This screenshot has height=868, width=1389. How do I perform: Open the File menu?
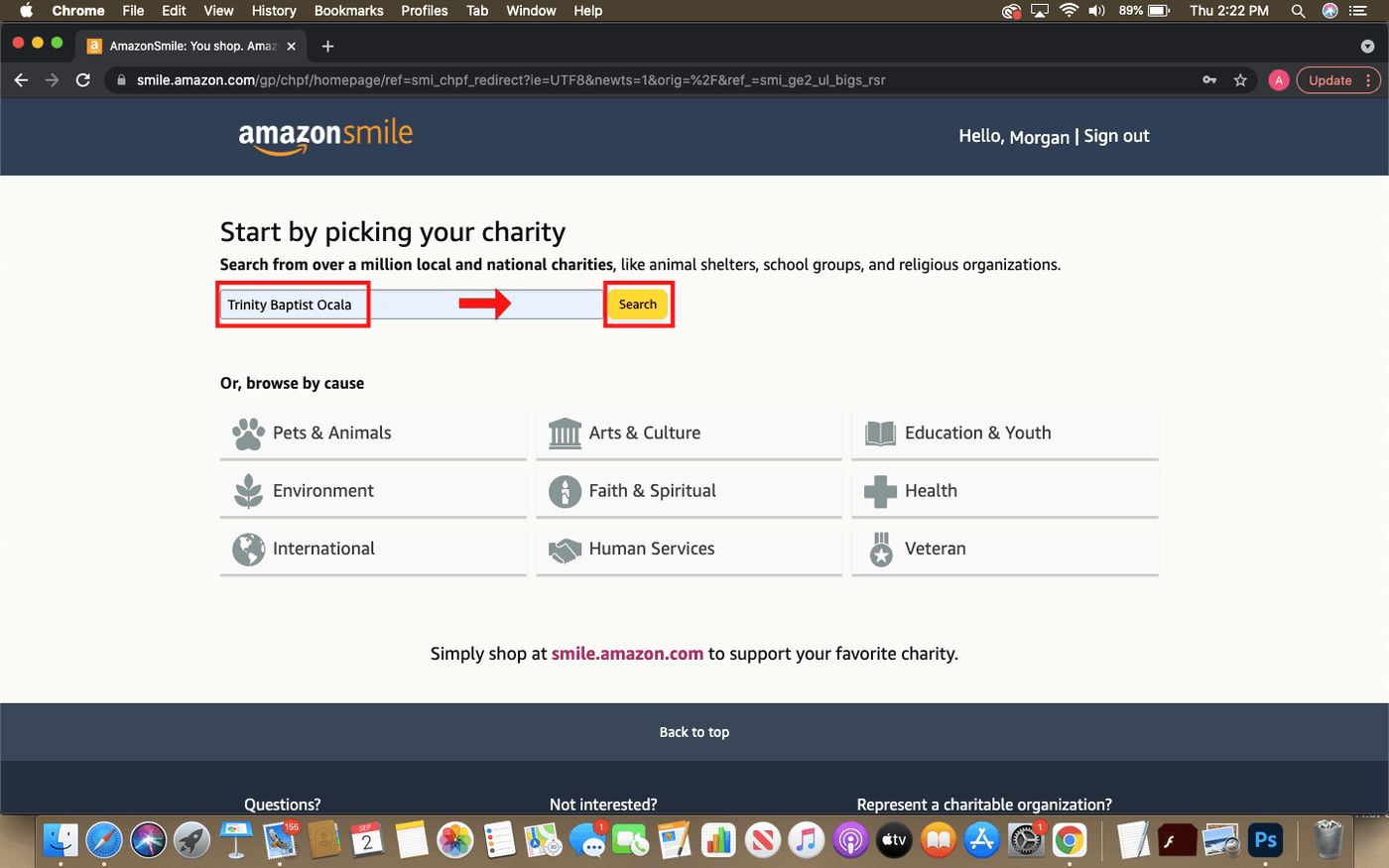click(133, 11)
